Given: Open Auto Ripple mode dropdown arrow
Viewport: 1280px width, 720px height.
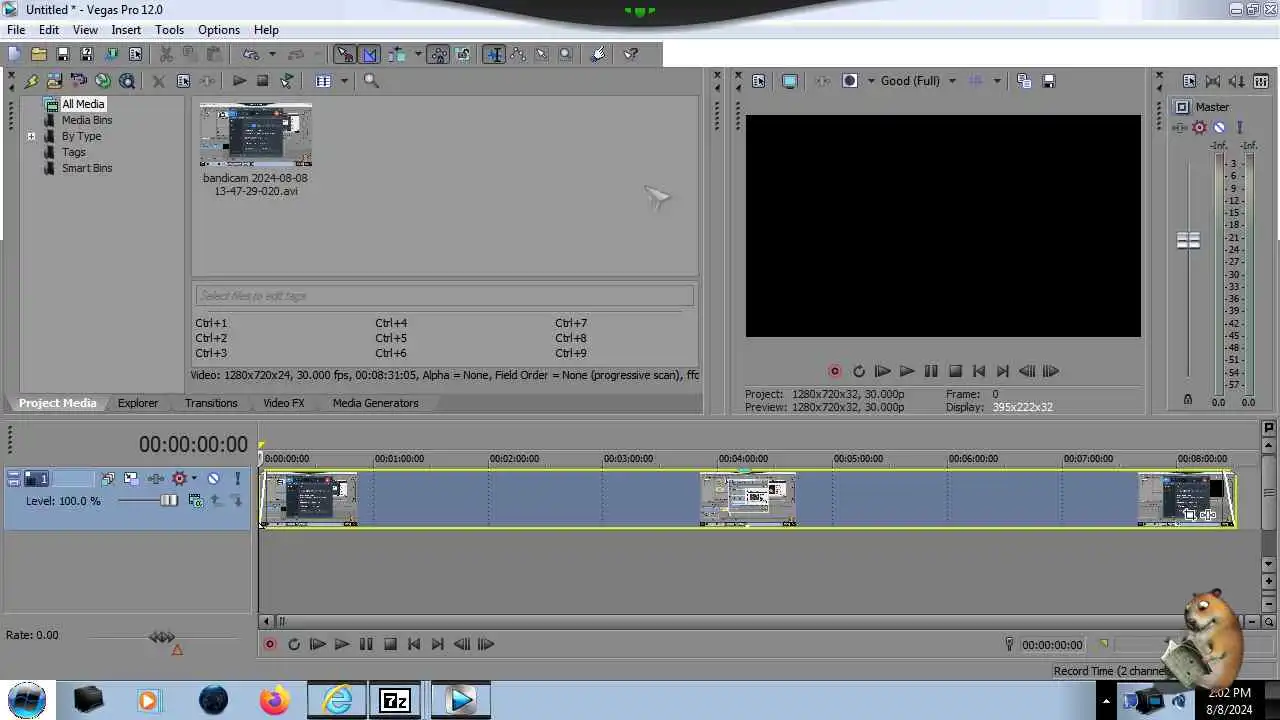Looking at the screenshot, I should click(x=417, y=54).
